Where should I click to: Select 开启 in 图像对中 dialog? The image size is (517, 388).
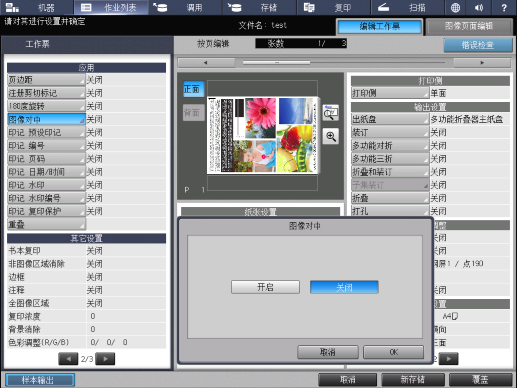(265, 287)
